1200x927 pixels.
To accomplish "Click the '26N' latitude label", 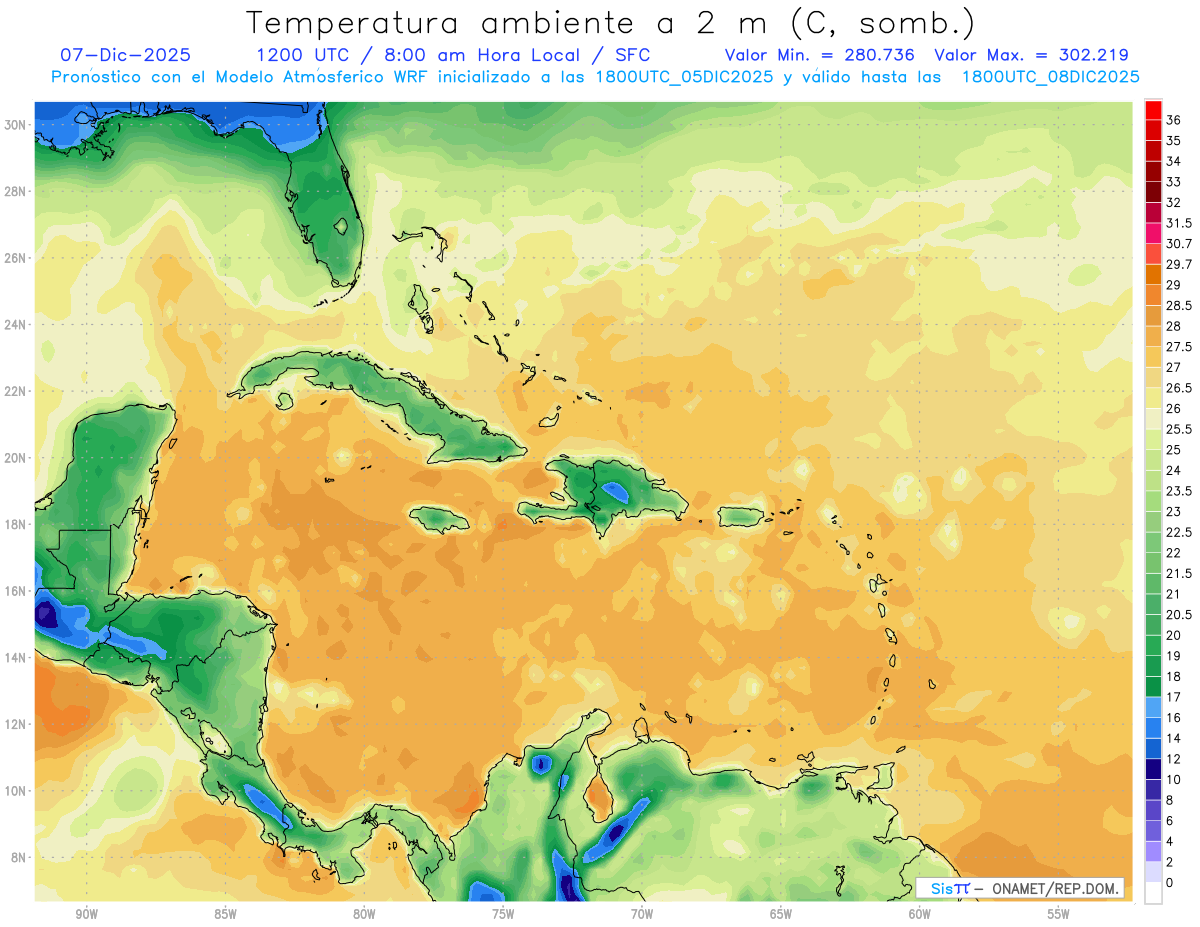I will coord(16,258).
